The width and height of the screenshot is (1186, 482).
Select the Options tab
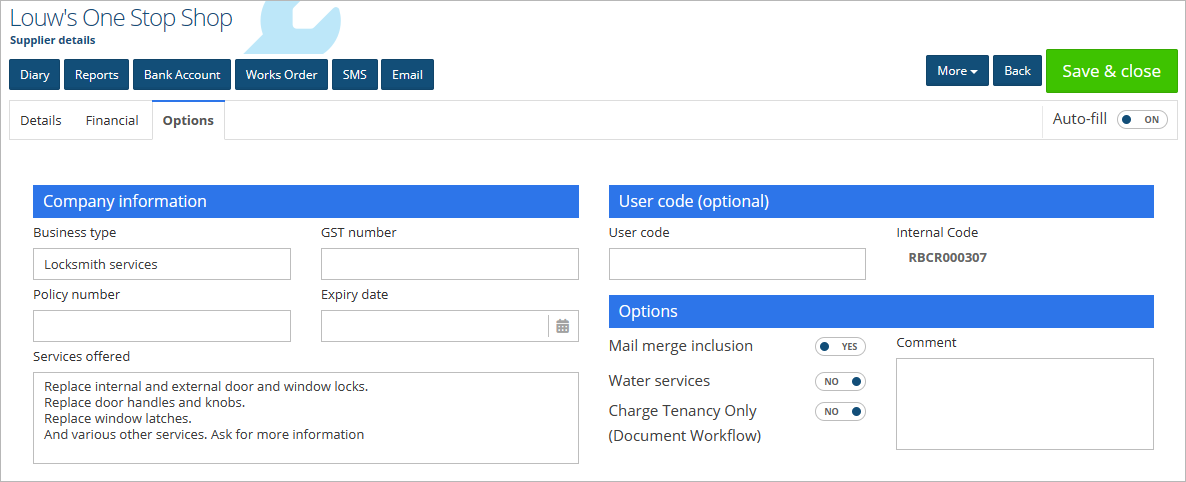point(188,120)
